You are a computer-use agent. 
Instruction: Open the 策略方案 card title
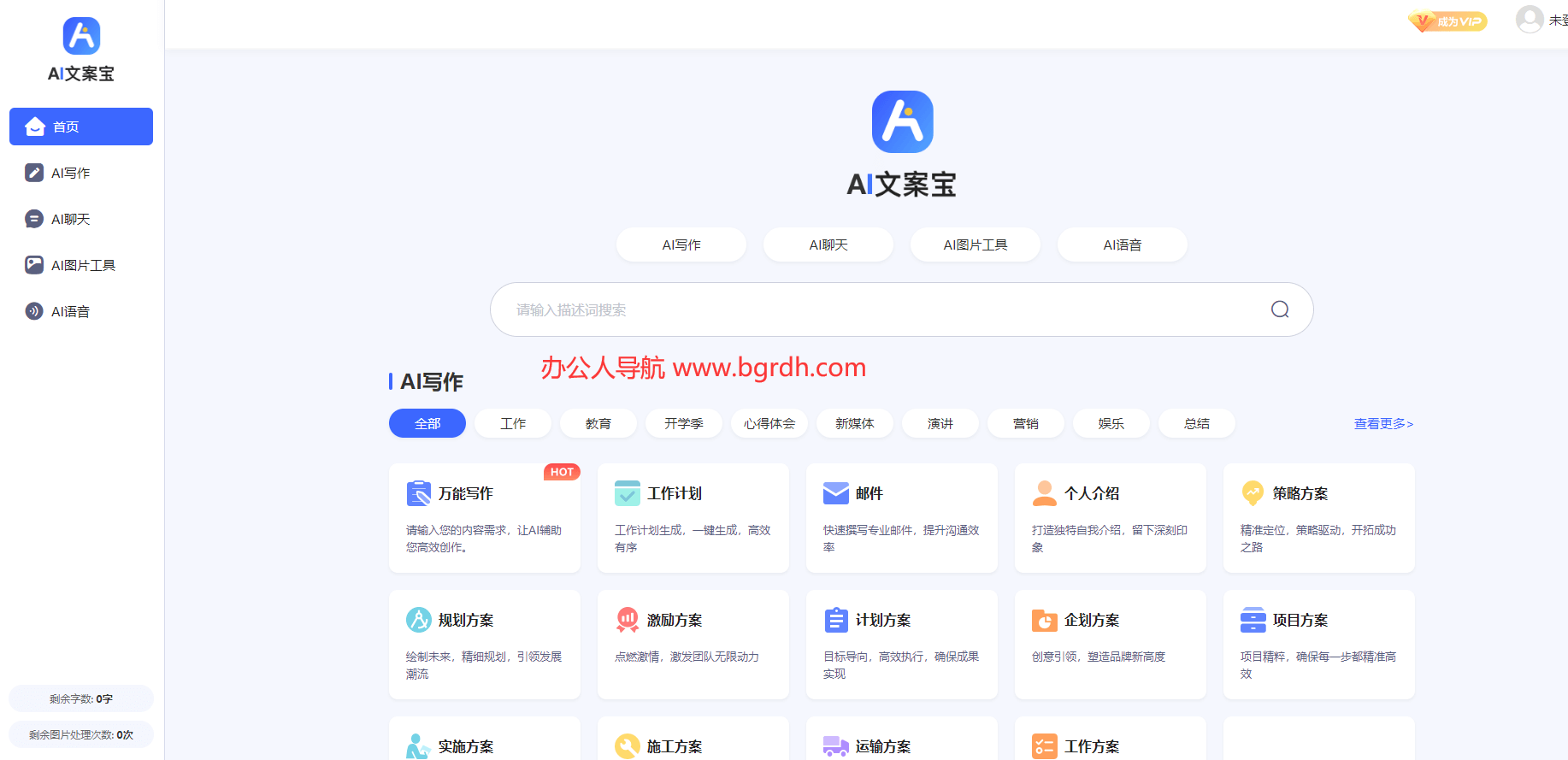pyautogui.click(x=1300, y=493)
